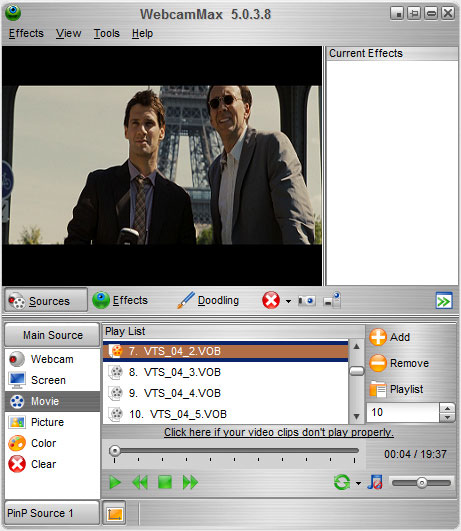461x531 pixels.
Task: Select 9. VTS_04_4.VOB in Play List
Action: click(225, 393)
